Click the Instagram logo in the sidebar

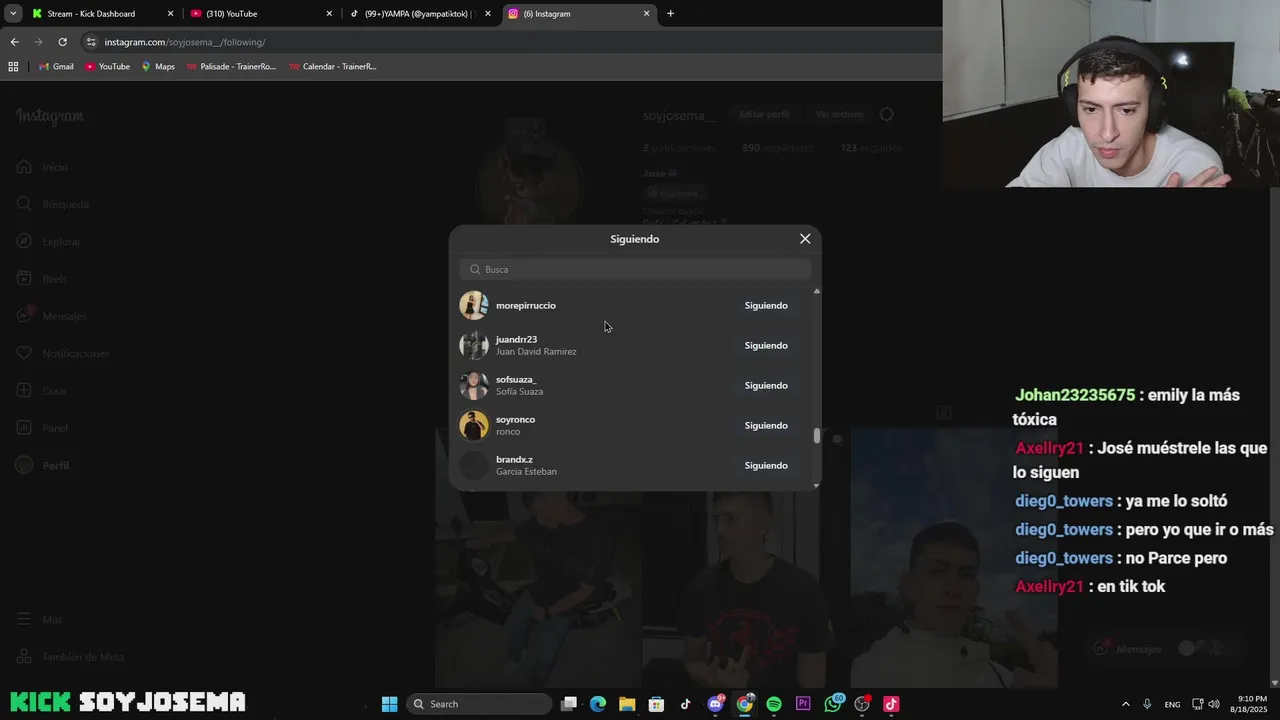(50, 116)
